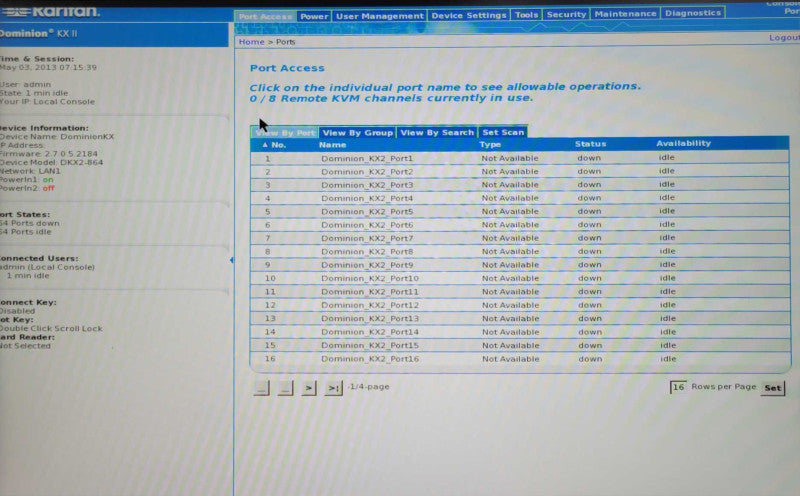Viewport: 800px width, 496px height.
Task: Click the PowerIn2 off status text
Action: pos(48,188)
